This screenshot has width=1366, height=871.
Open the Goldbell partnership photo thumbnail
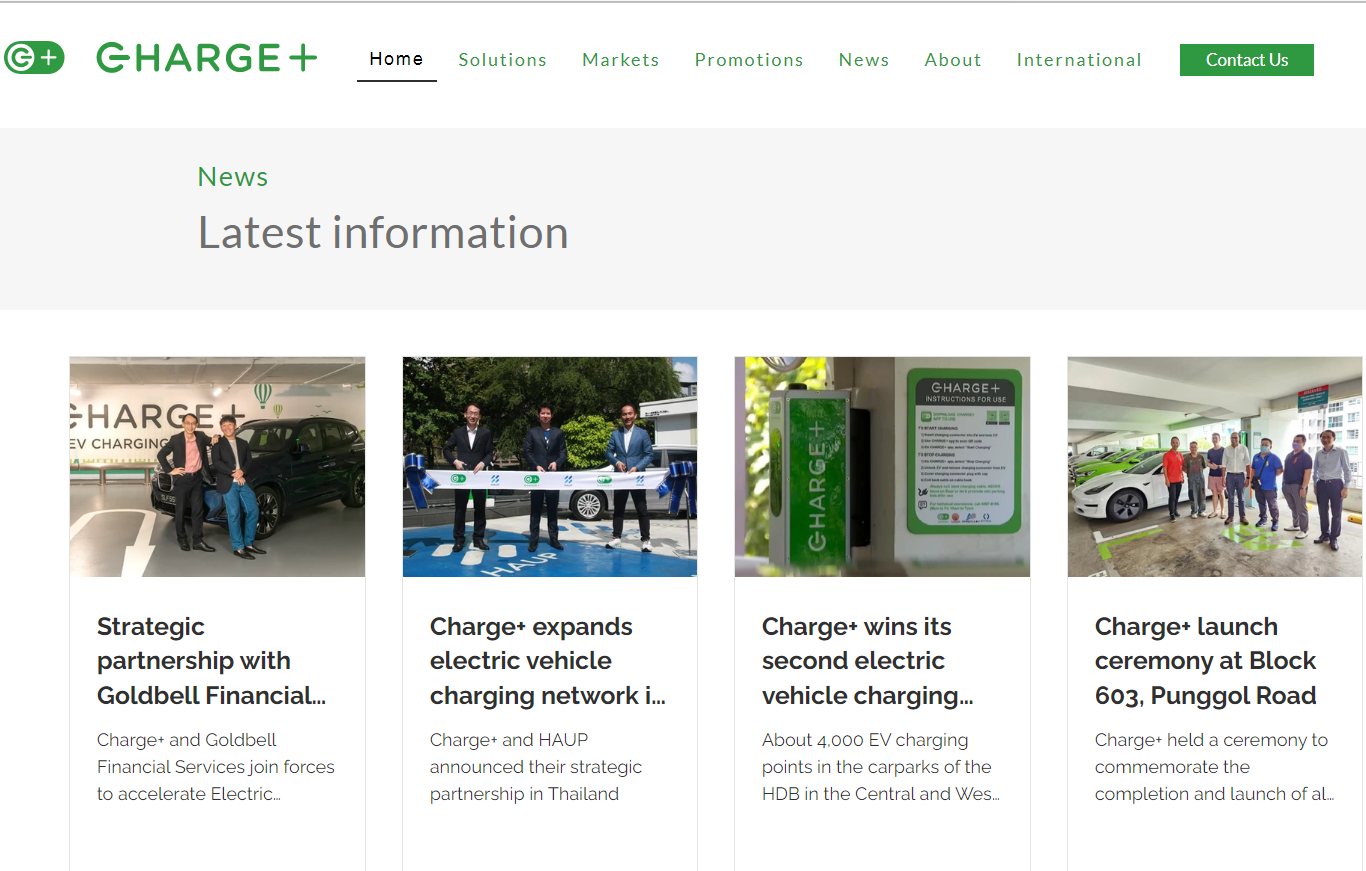(x=217, y=467)
